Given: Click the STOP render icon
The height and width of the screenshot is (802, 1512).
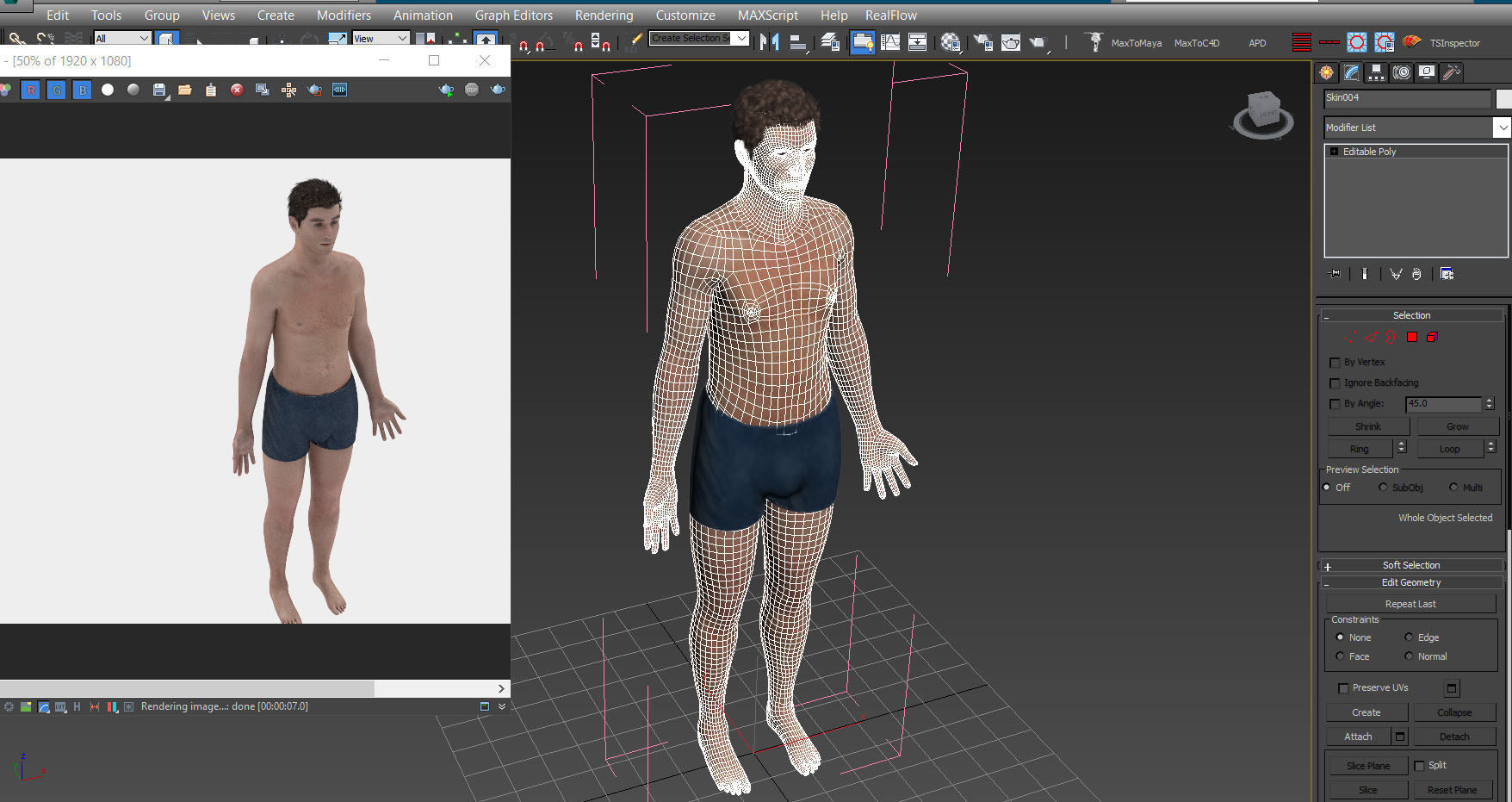Looking at the screenshot, I should pos(472,90).
